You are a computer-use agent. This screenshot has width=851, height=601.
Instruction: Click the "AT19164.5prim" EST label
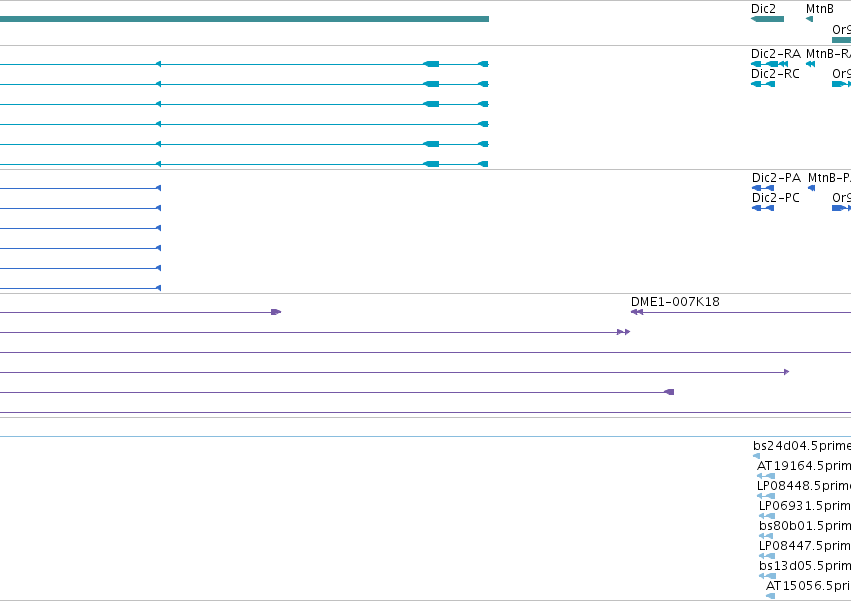[804, 466]
